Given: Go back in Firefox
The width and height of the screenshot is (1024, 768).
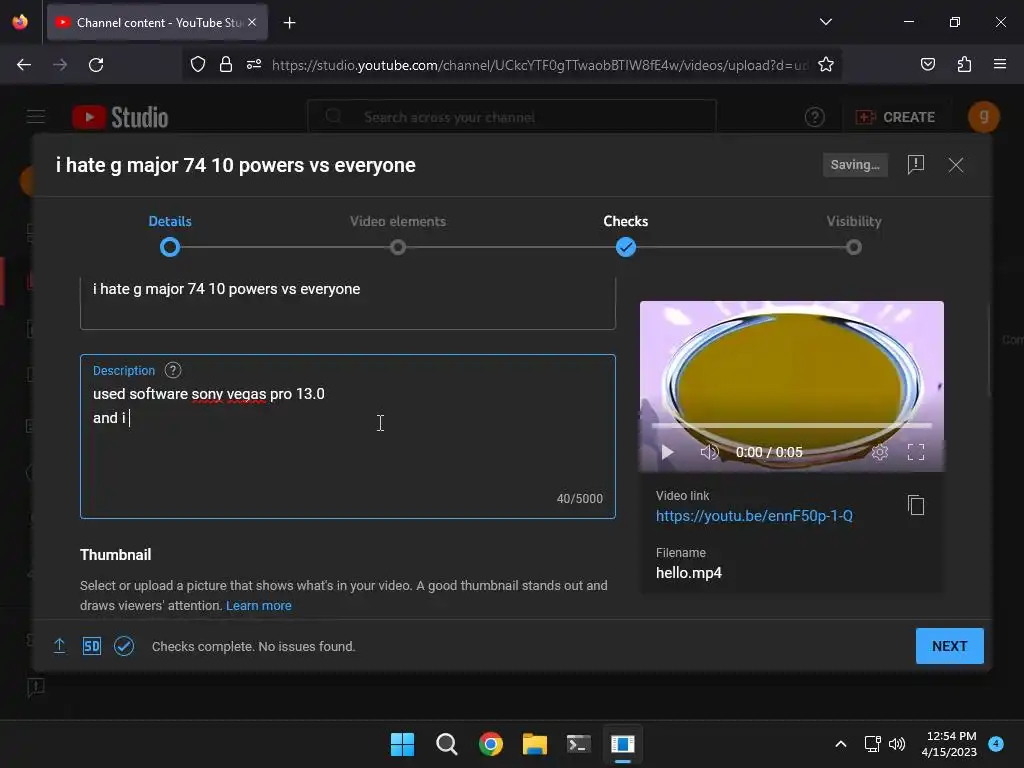Looking at the screenshot, I should [24, 65].
